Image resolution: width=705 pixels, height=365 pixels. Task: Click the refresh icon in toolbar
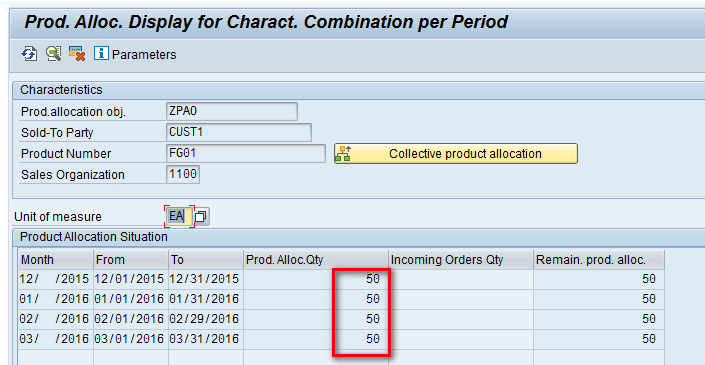coord(29,54)
